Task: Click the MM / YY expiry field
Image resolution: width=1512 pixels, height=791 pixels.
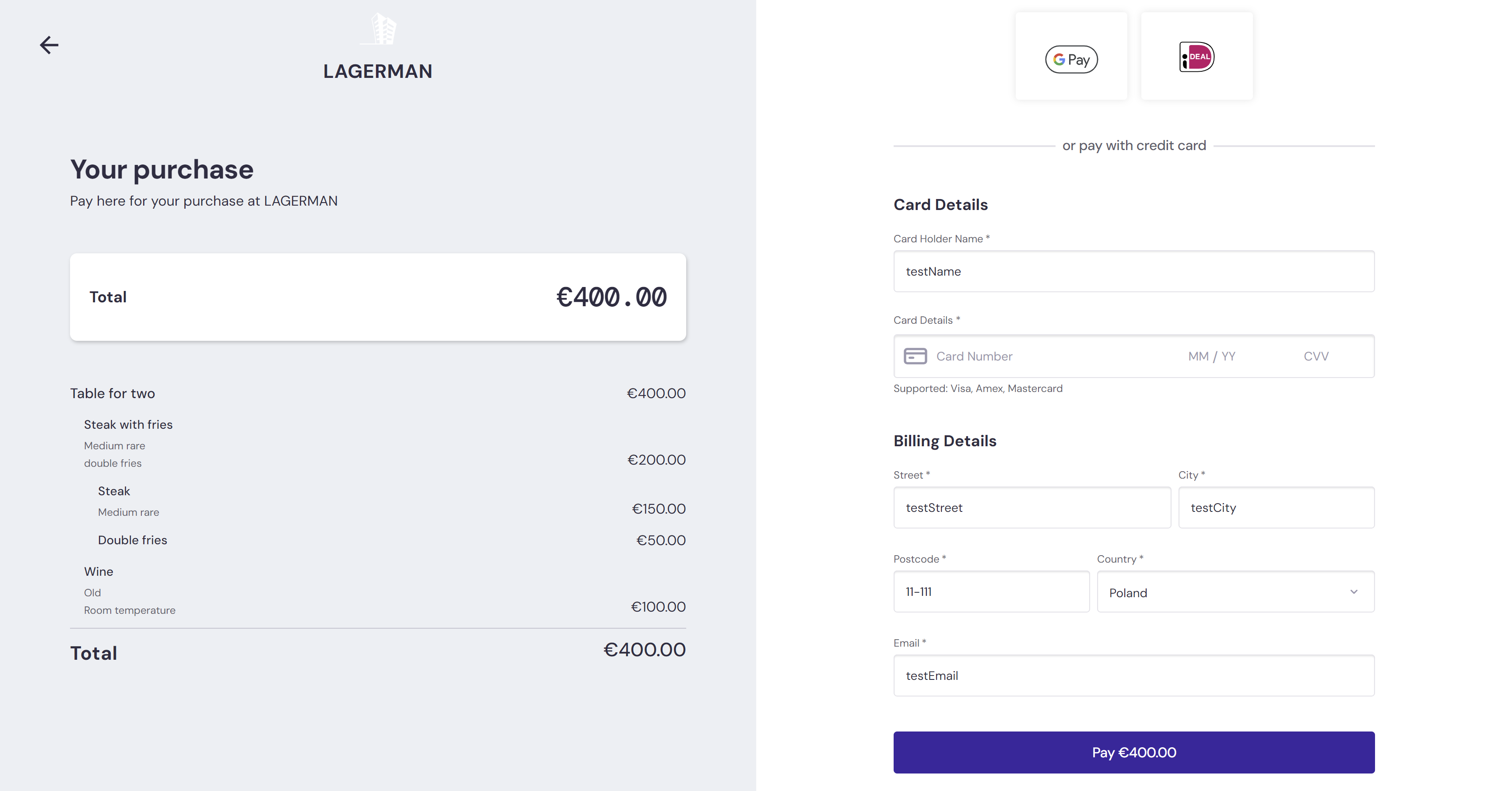Action: [1210, 356]
